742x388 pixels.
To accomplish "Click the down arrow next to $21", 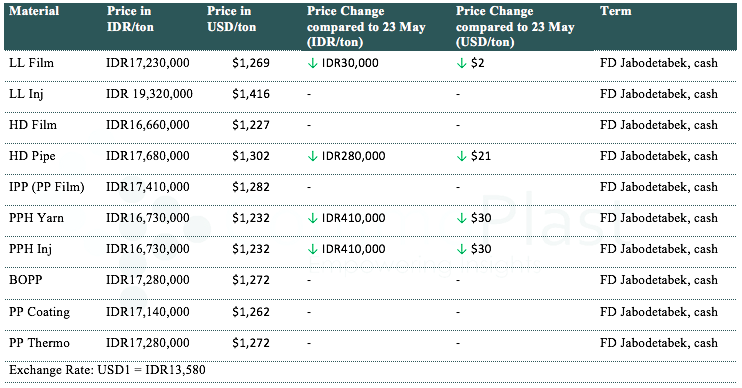I will click(461, 156).
